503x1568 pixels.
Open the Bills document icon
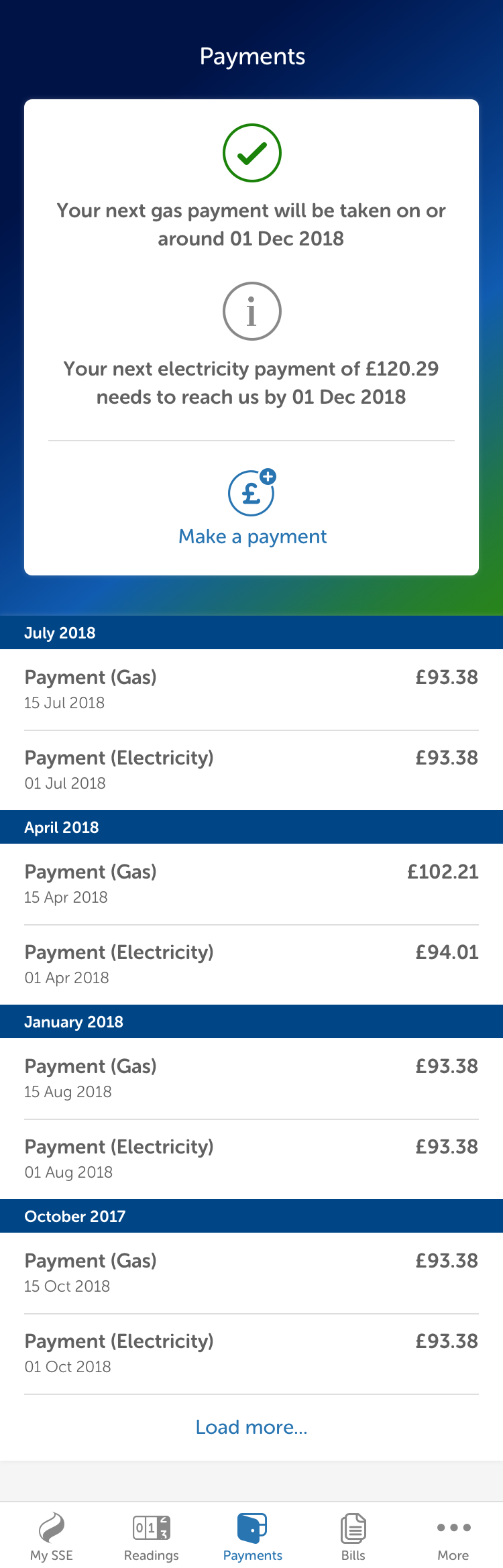353,1528
